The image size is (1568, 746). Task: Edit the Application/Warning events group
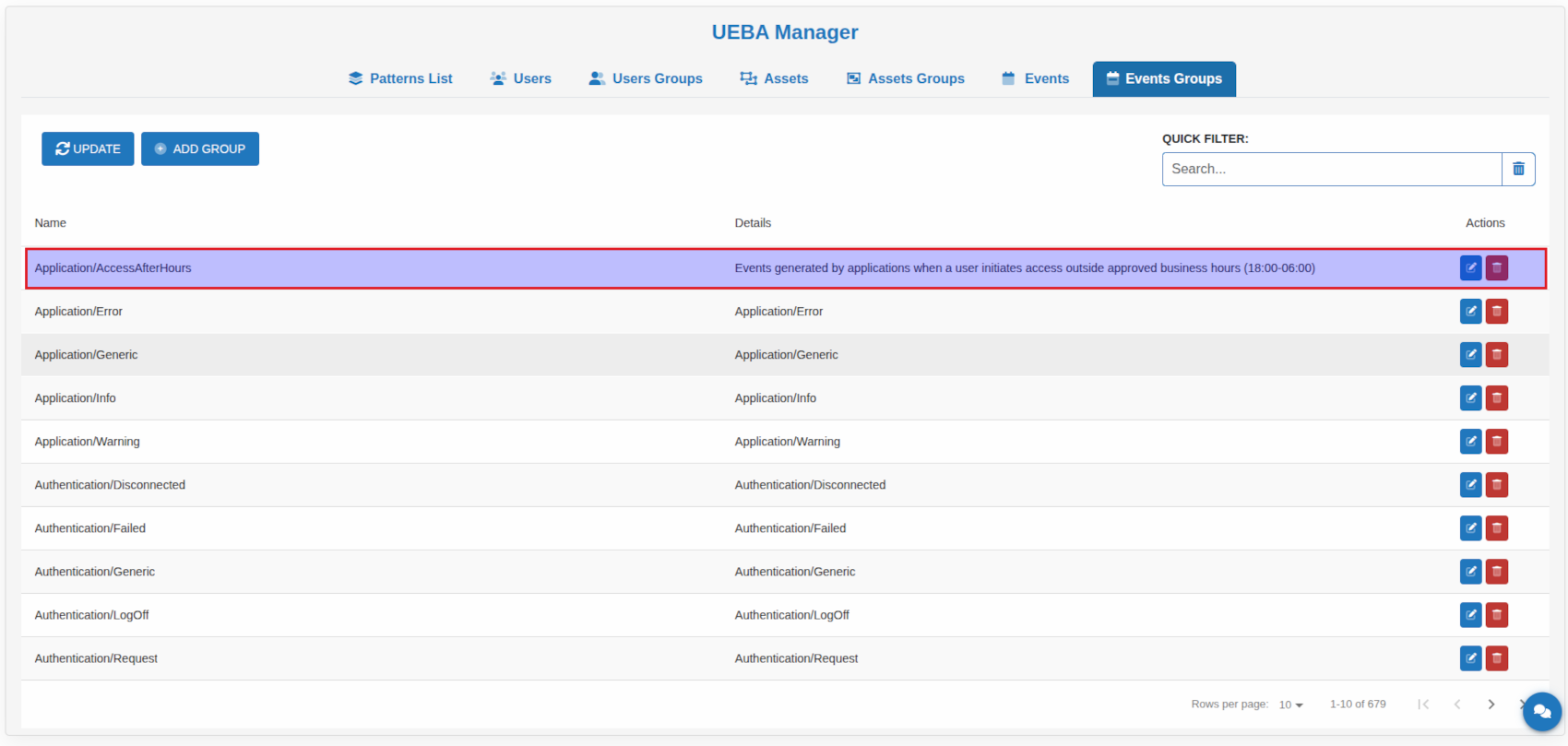tap(1470, 442)
